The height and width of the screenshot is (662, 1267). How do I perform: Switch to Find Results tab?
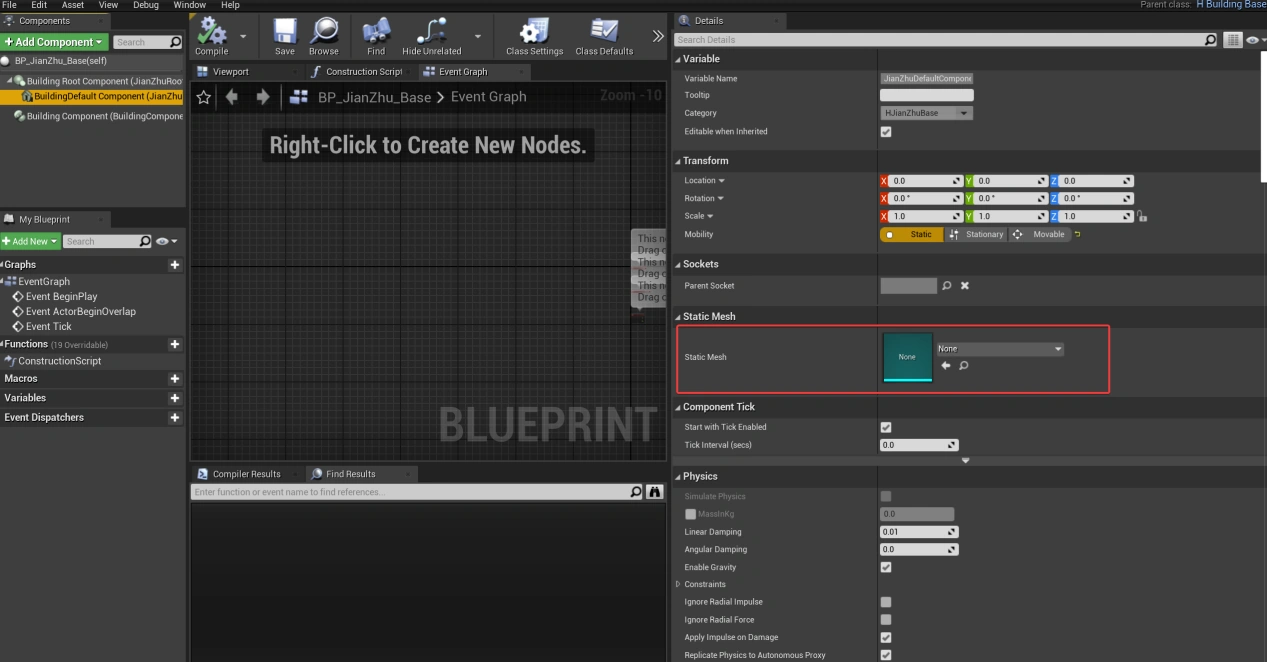tap(351, 474)
